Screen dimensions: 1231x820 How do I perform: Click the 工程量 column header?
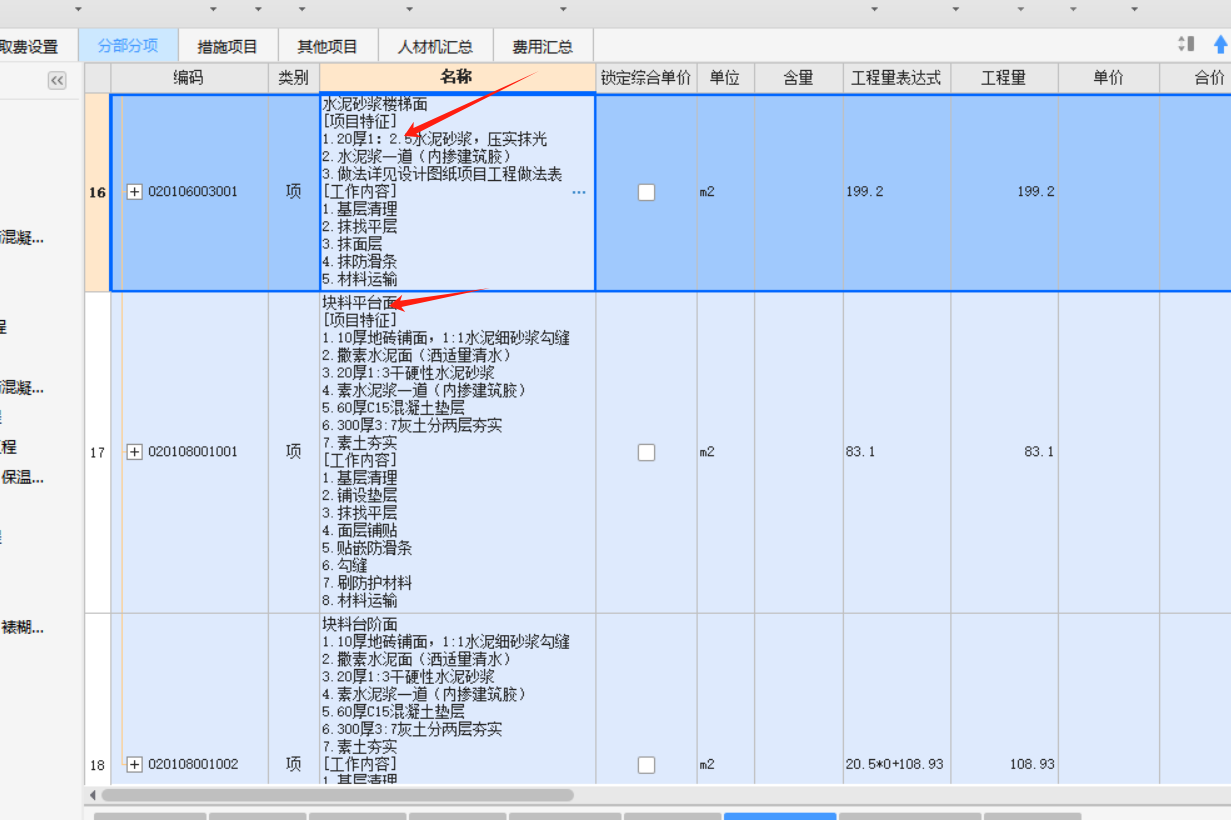pyautogui.click(x=1004, y=78)
